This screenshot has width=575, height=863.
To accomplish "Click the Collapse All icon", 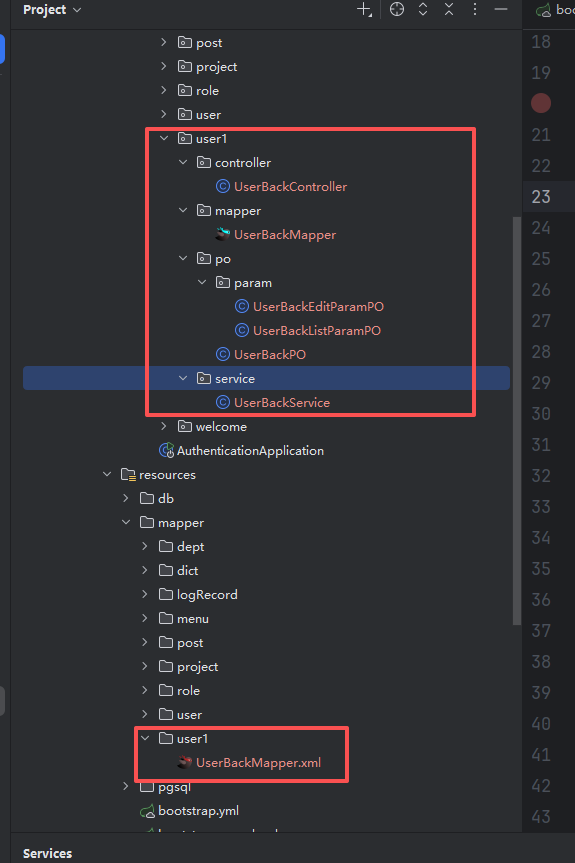I will tap(449, 9).
